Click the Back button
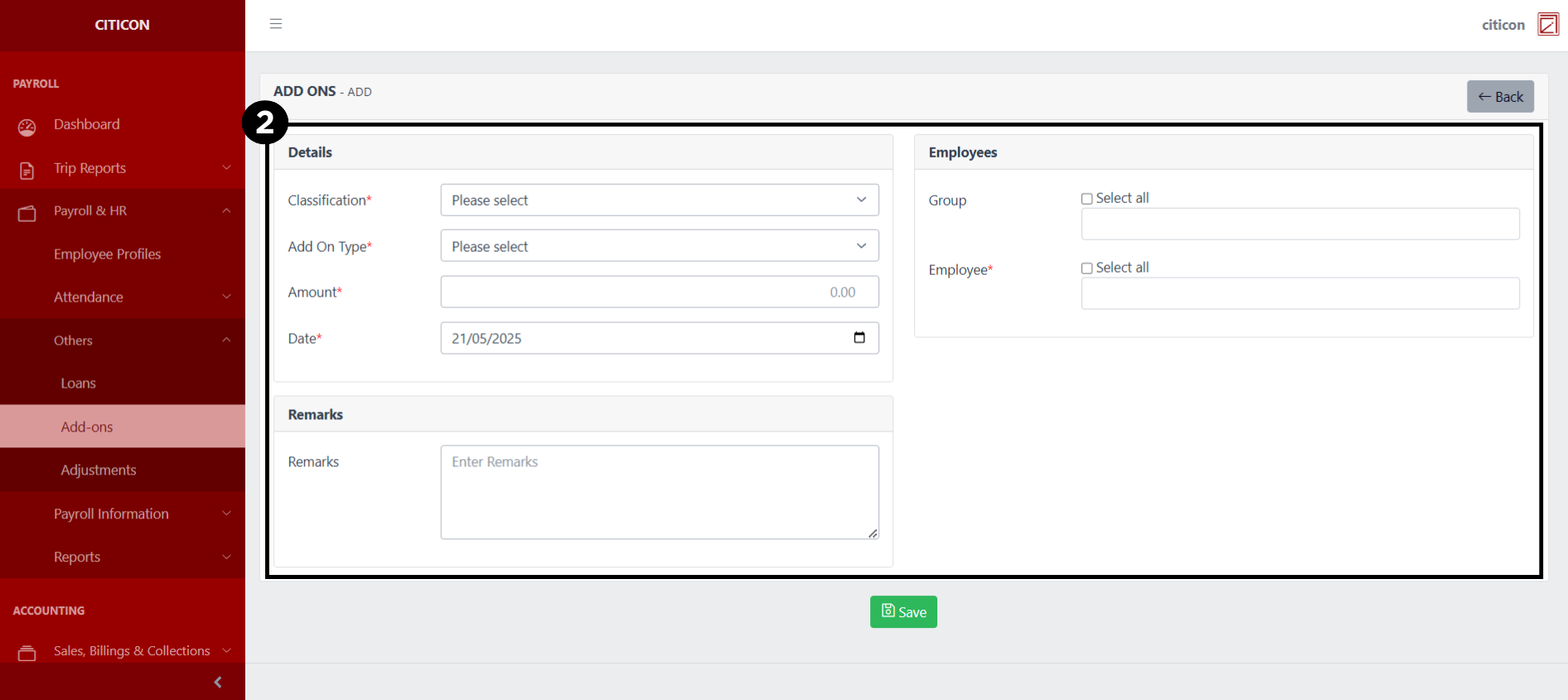Screen dimensions: 1568x700 (x=1500, y=97)
